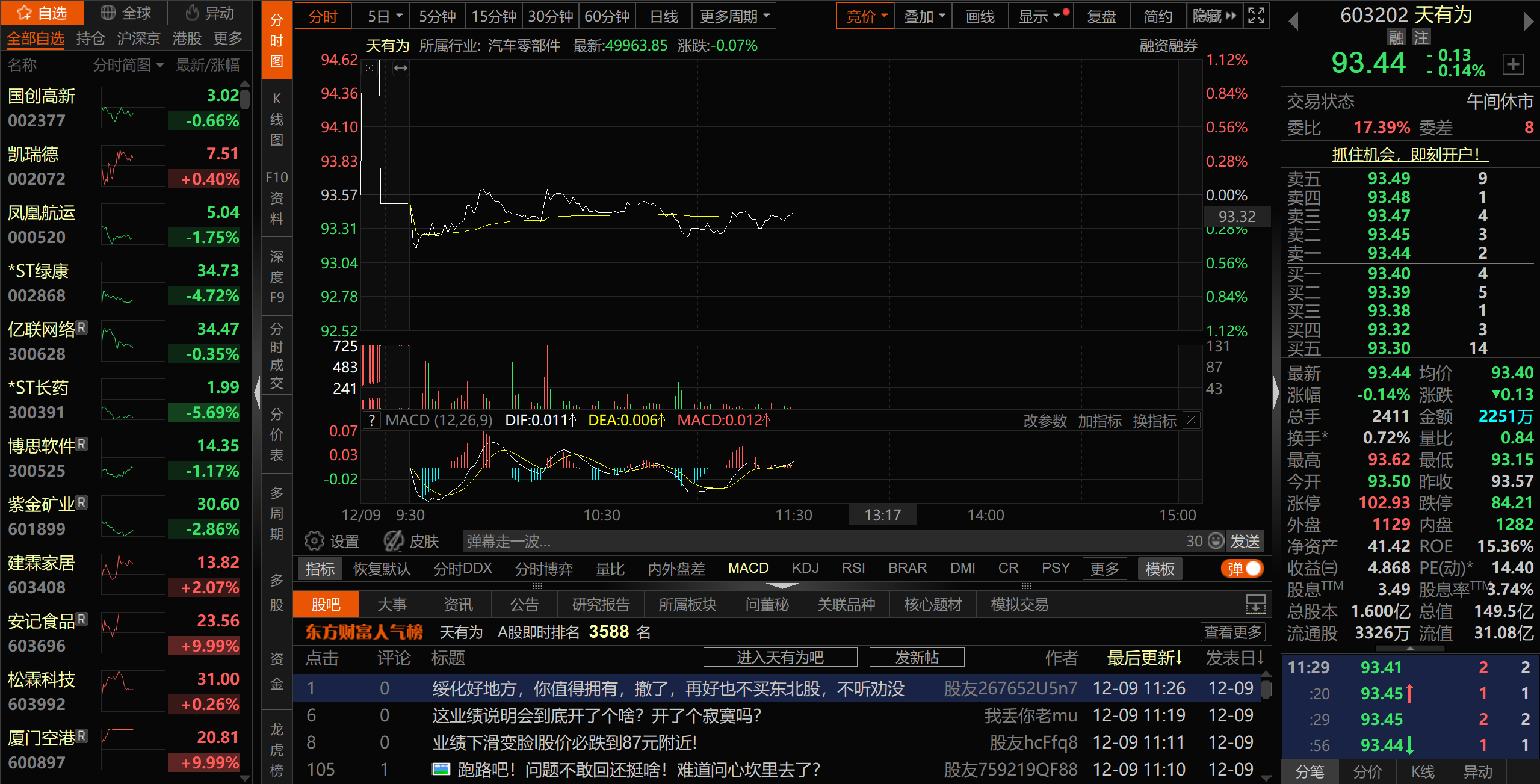Screen dimensions: 1540x784
Task: Open the 竞价 dropdown menu
Action: point(866,16)
